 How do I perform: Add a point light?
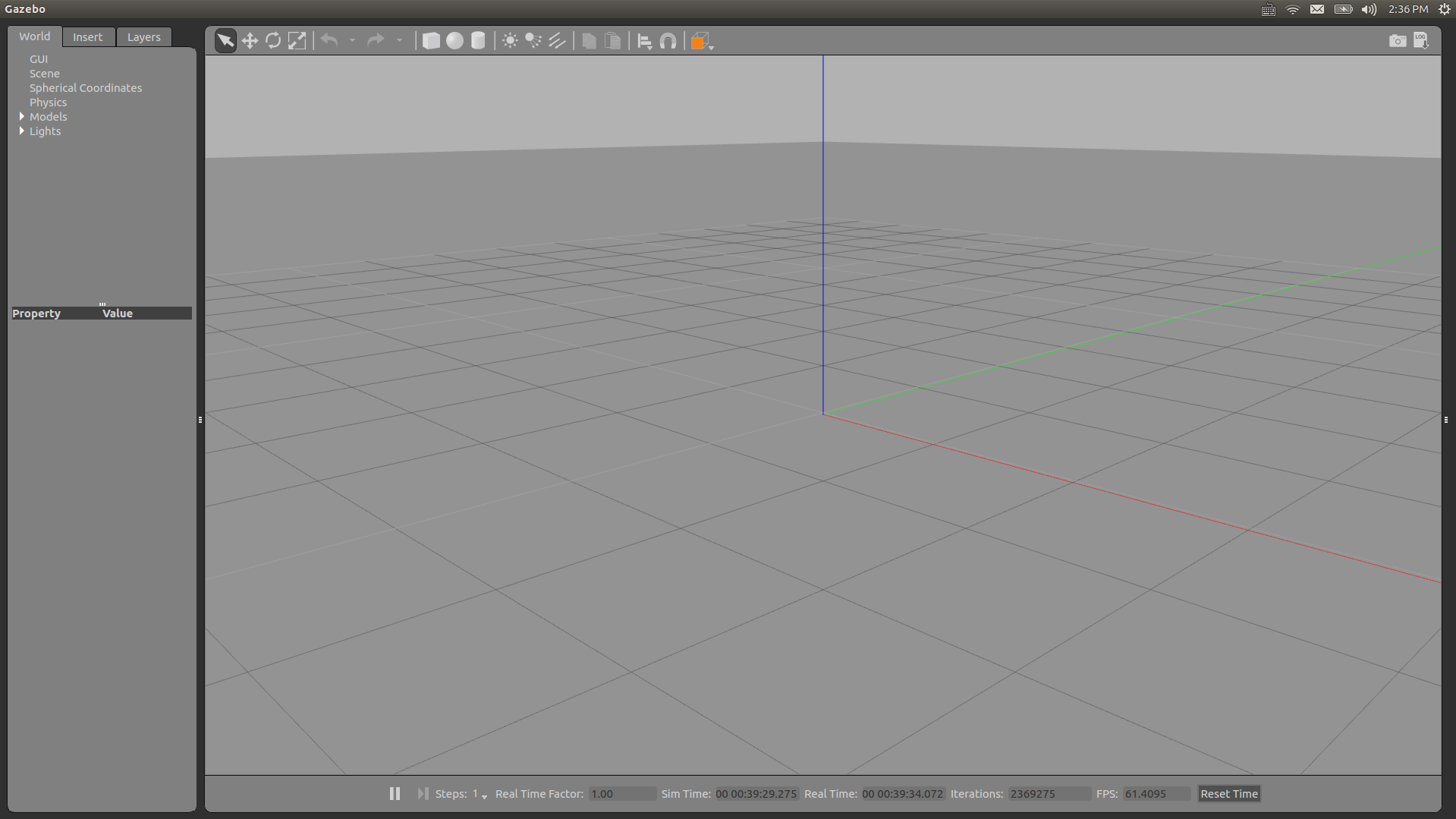coord(510,41)
